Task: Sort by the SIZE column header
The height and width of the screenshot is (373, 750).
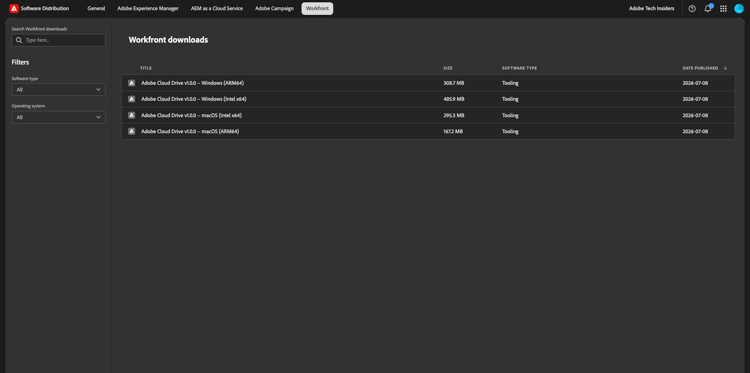Action: point(448,68)
